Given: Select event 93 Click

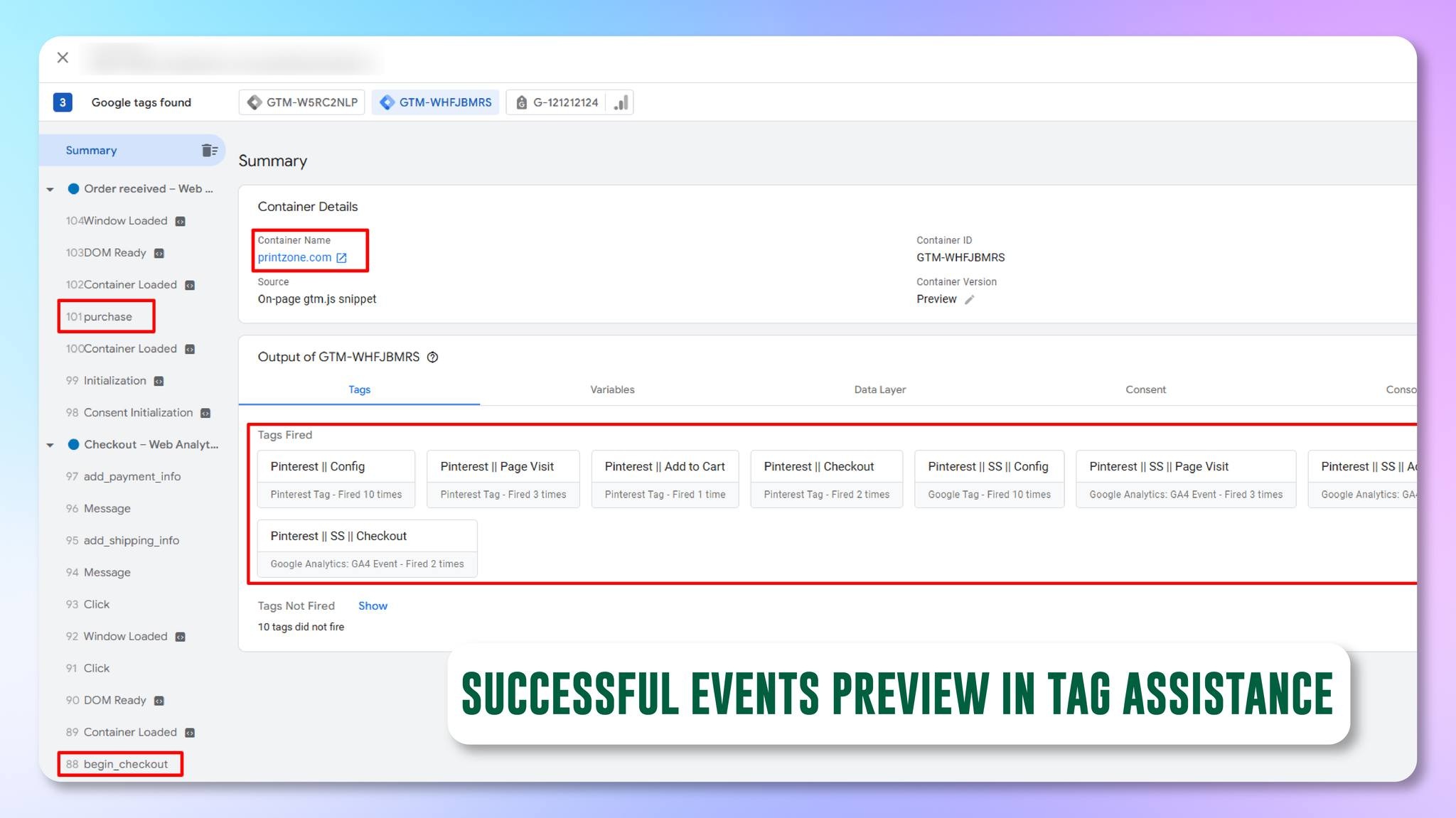Looking at the screenshot, I should [87, 605].
